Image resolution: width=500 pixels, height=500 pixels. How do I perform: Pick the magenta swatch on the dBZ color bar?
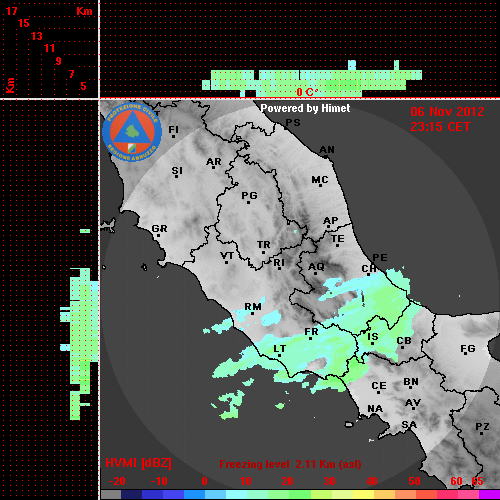tap(489, 495)
